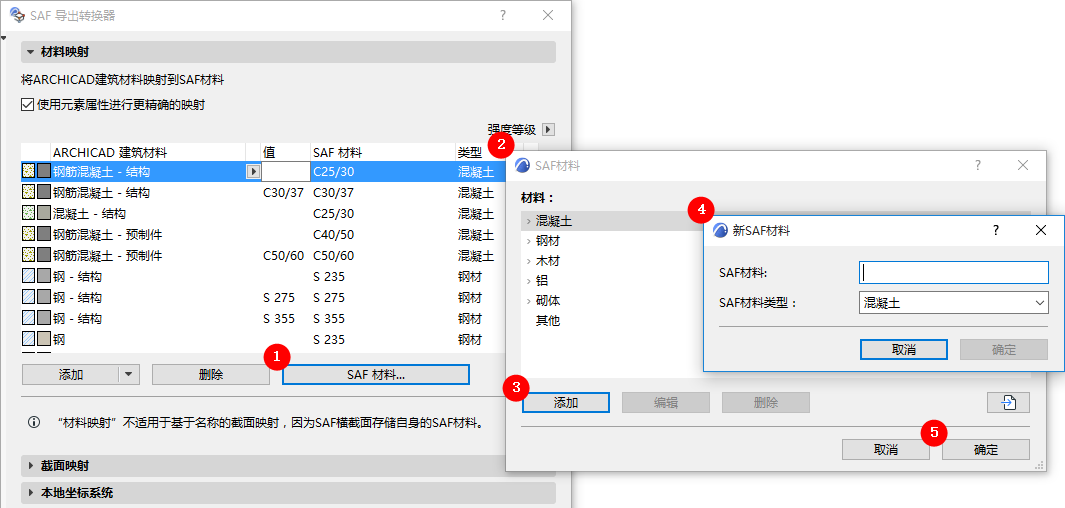Expand the 木材 tree node
The image size is (1065, 508).
pos(528,261)
